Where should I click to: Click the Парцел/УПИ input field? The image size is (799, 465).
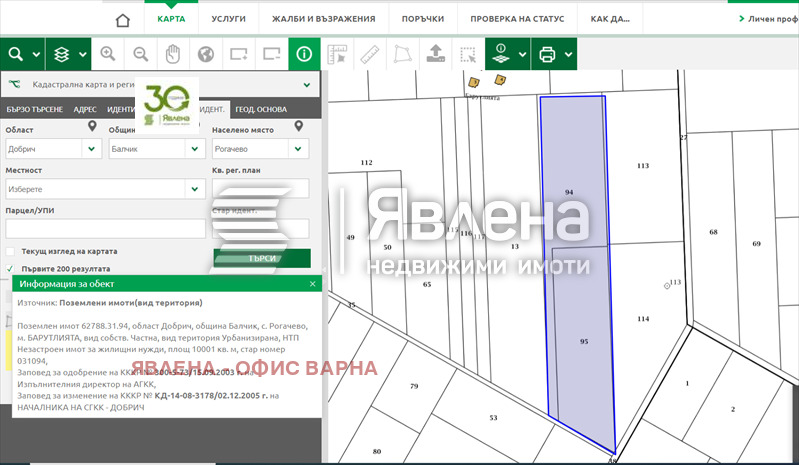(104, 228)
